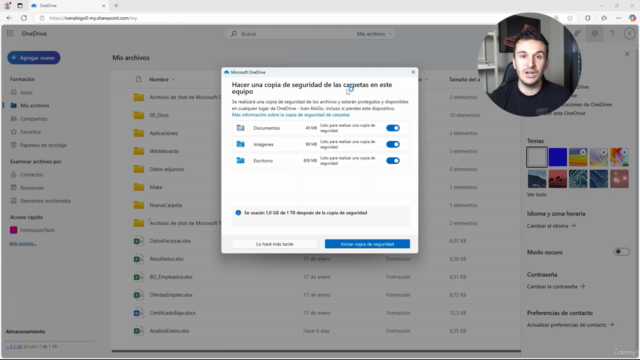Open Resultados.xlsx file
640x360 pixels.
coord(167,259)
